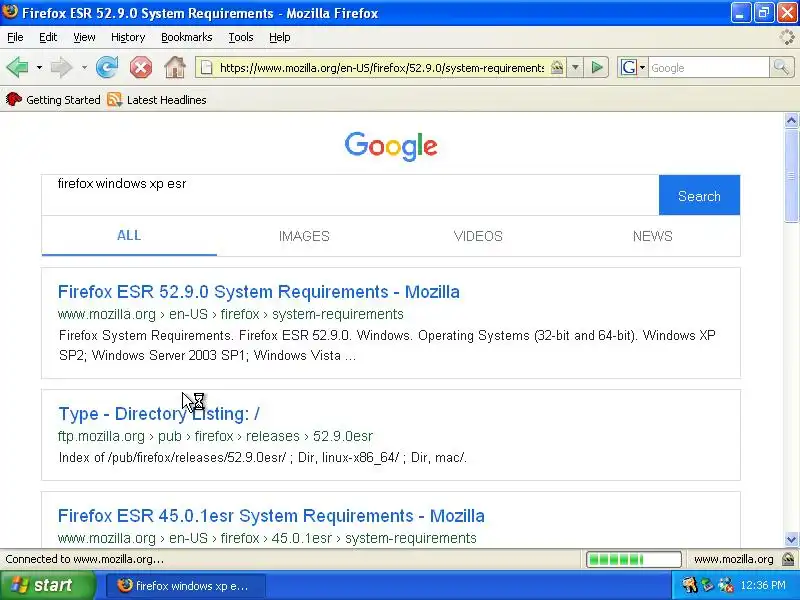800x600 pixels.
Task: Open the Type - Directory Listing result
Action: pos(159,414)
